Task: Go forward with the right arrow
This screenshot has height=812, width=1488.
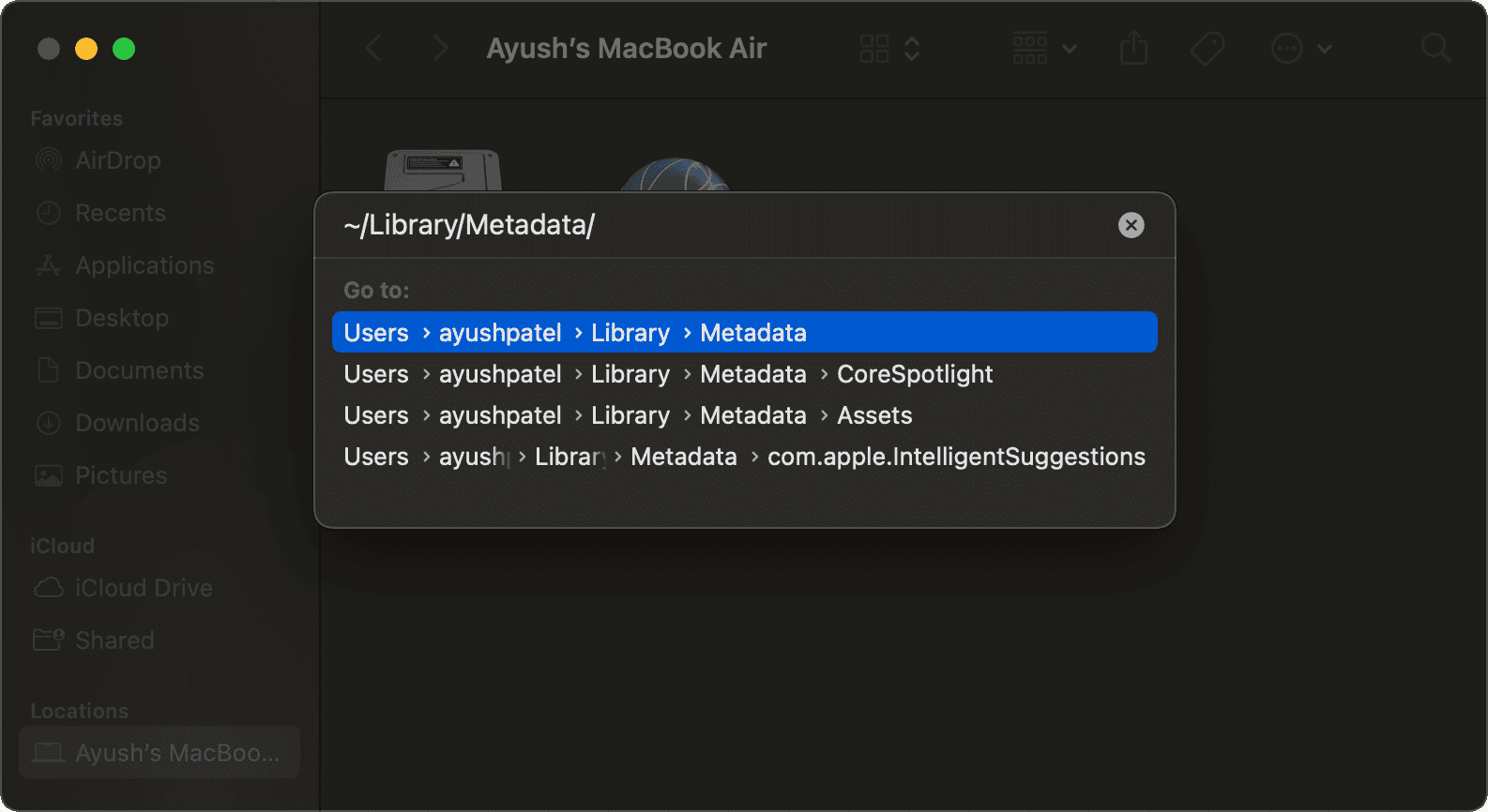Action: (439, 48)
